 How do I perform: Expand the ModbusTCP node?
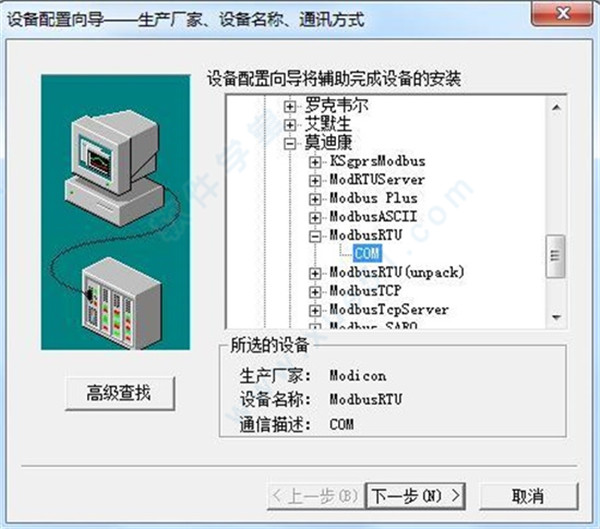tap(315, 292)
